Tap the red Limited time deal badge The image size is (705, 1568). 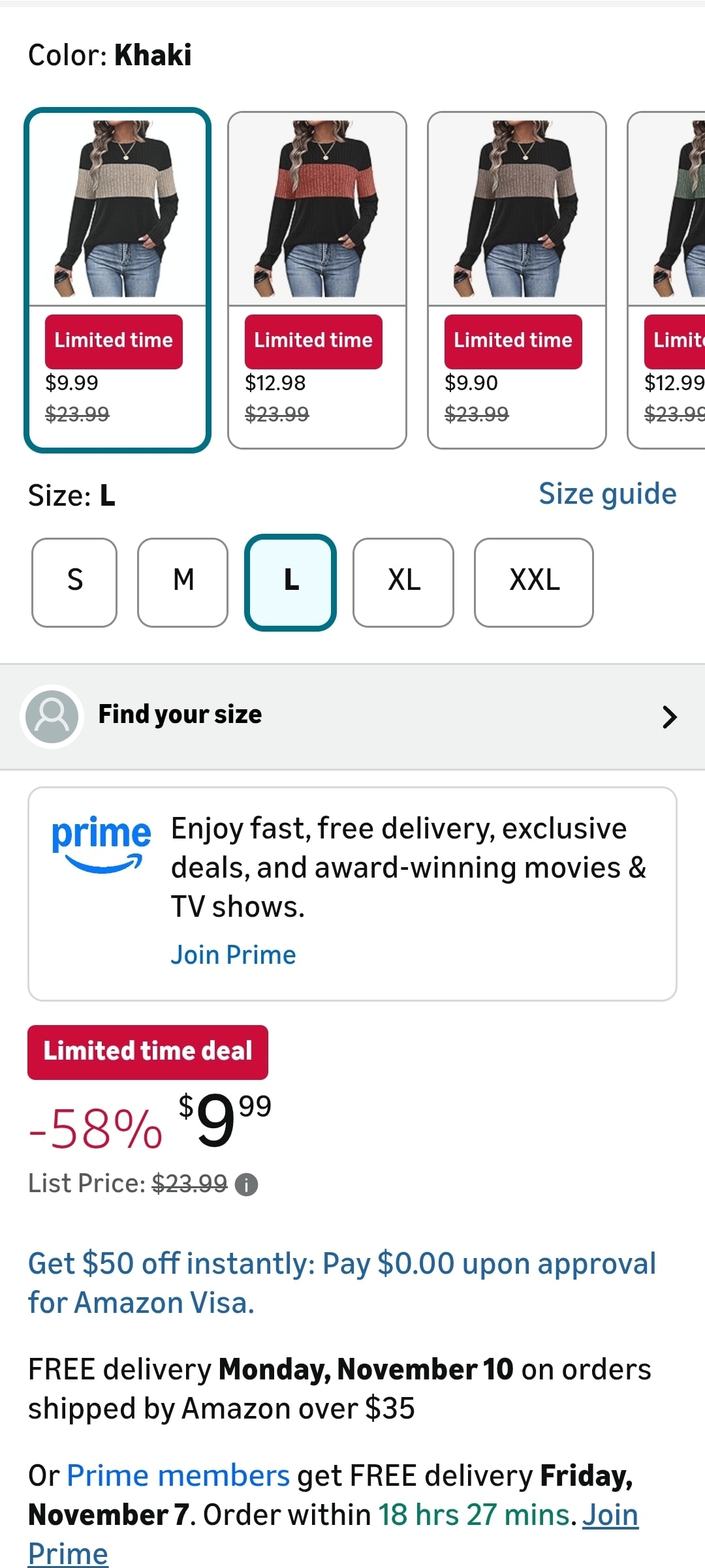(x=148, y=1051)
